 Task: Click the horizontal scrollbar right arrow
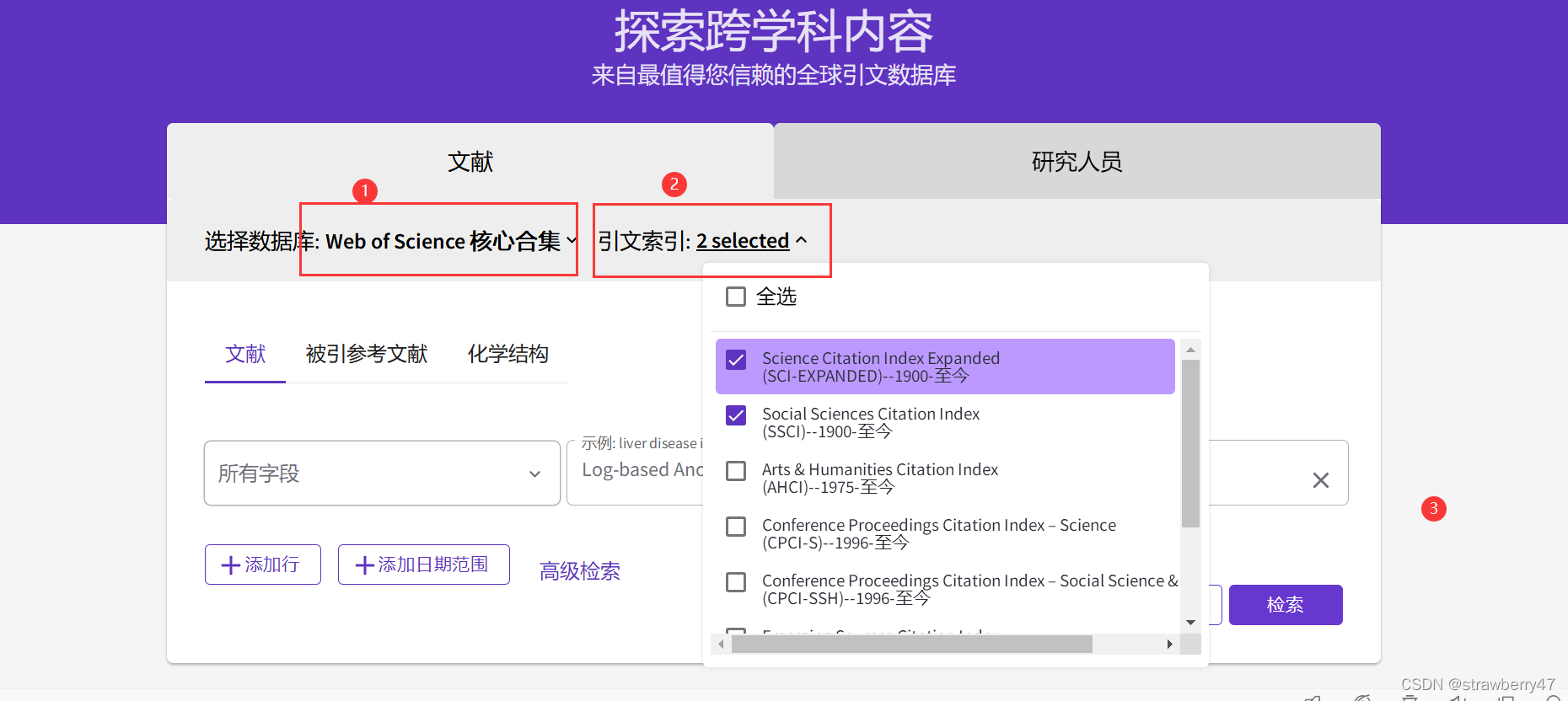[x=1169, y=645]
